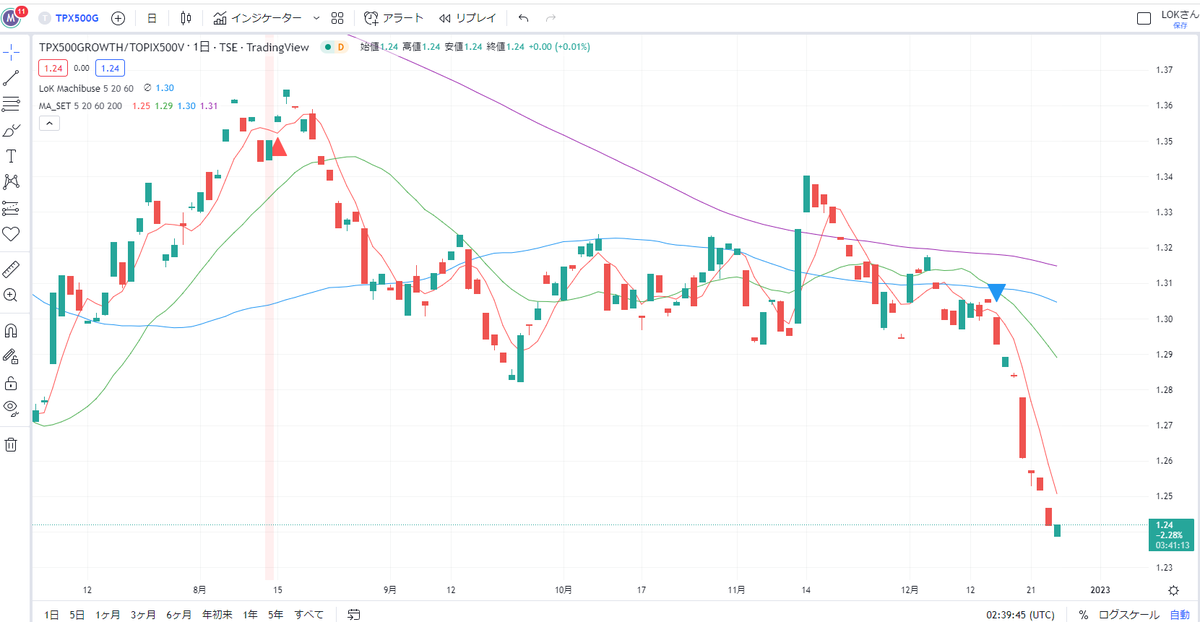Click the current price label 1.24
The height and width of the screenshot is (622, 1200).
coord(1171,535)
